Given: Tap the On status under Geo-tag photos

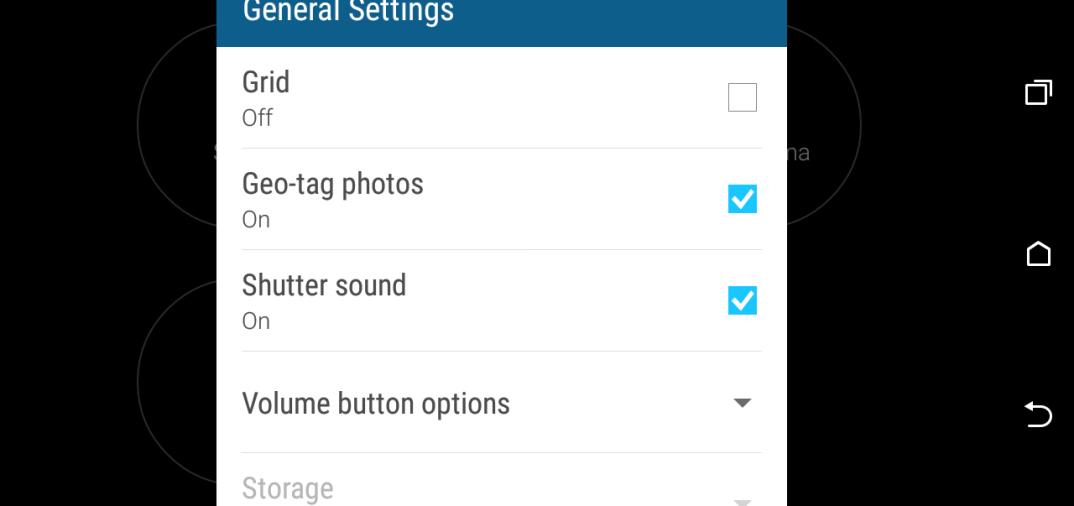Looking at the screenshot, I should coord(256,220).
